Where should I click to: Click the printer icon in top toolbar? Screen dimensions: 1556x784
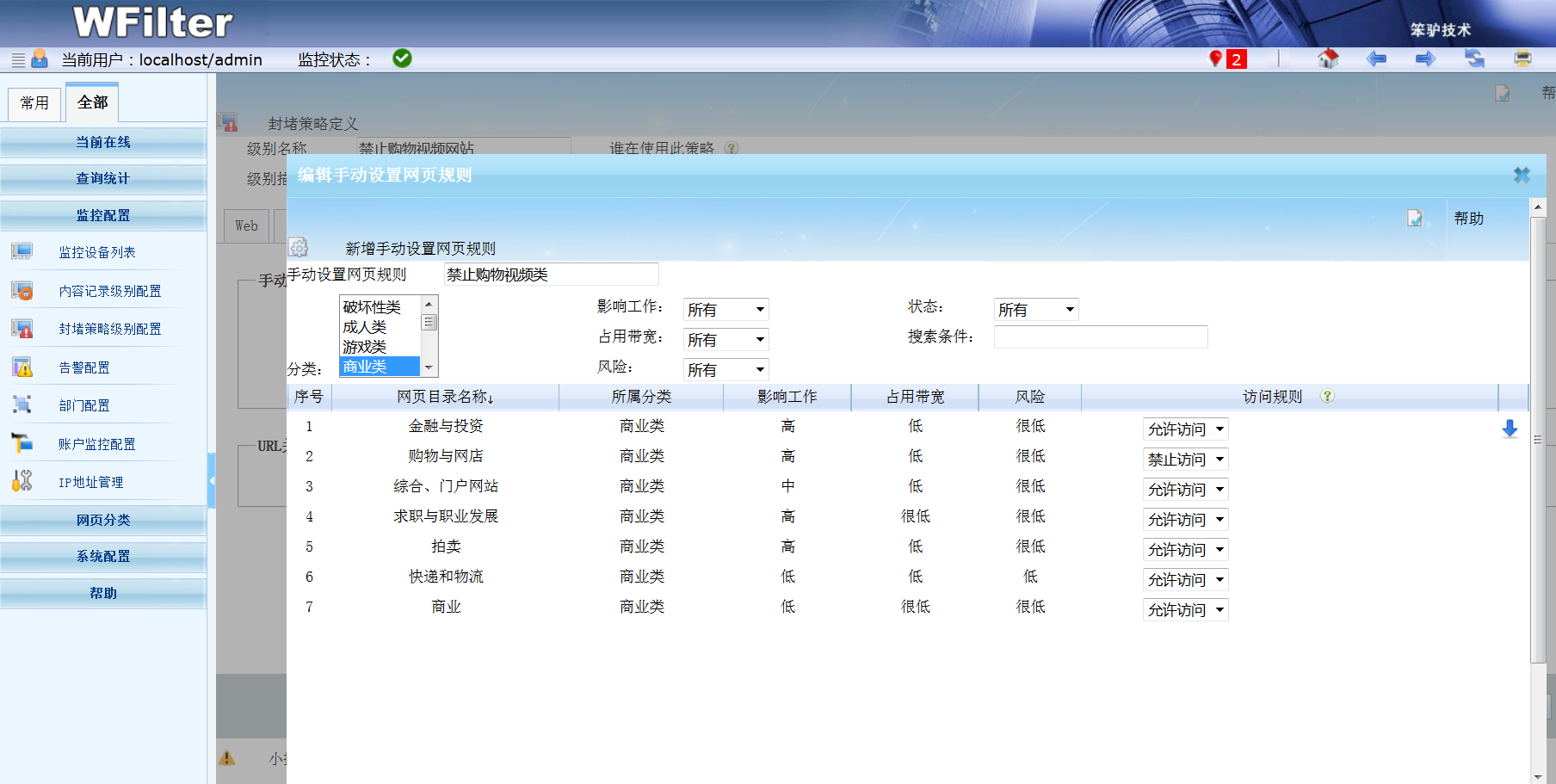(1522, 59)
